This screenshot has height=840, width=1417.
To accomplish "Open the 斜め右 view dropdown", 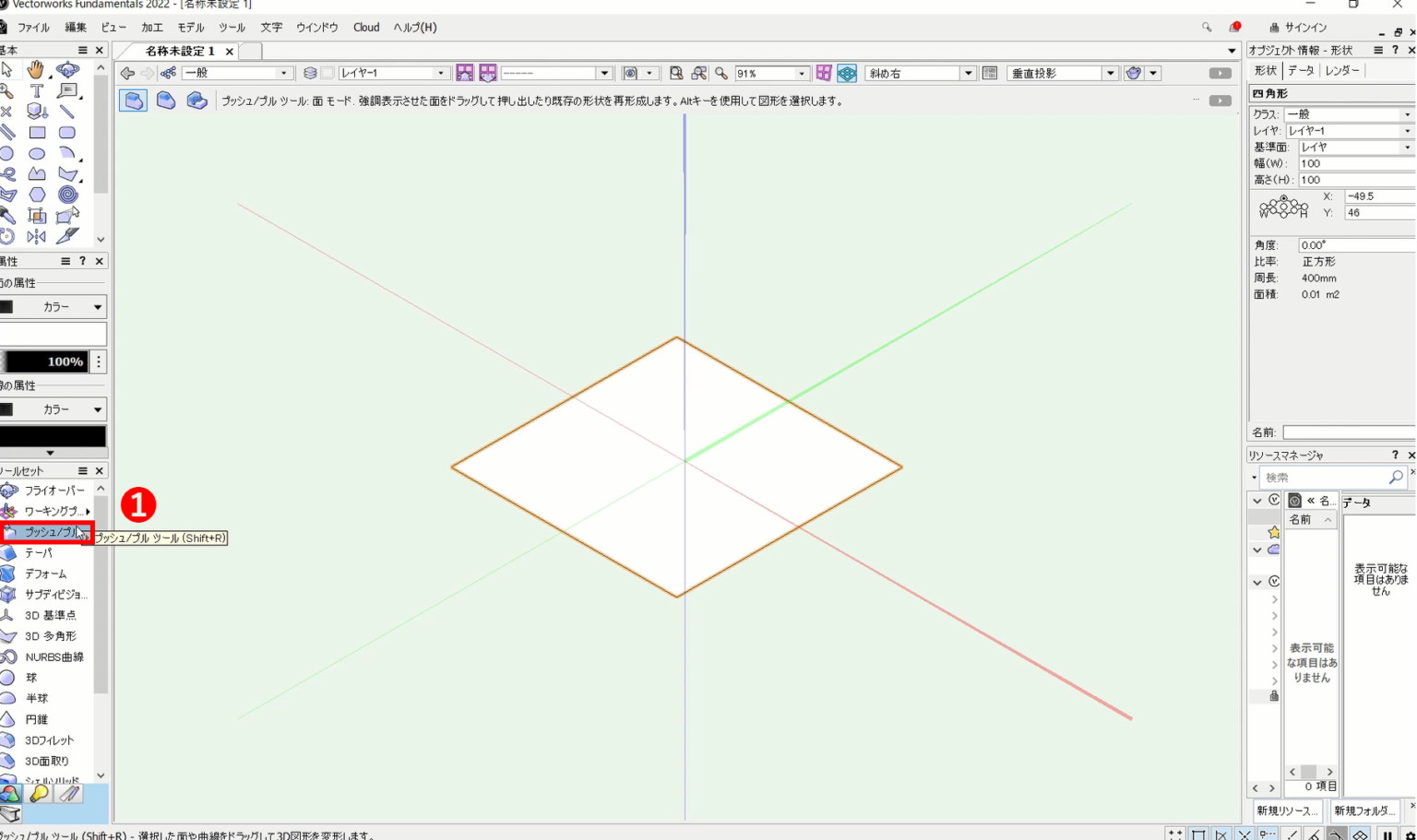I will [x=968, y=73].
